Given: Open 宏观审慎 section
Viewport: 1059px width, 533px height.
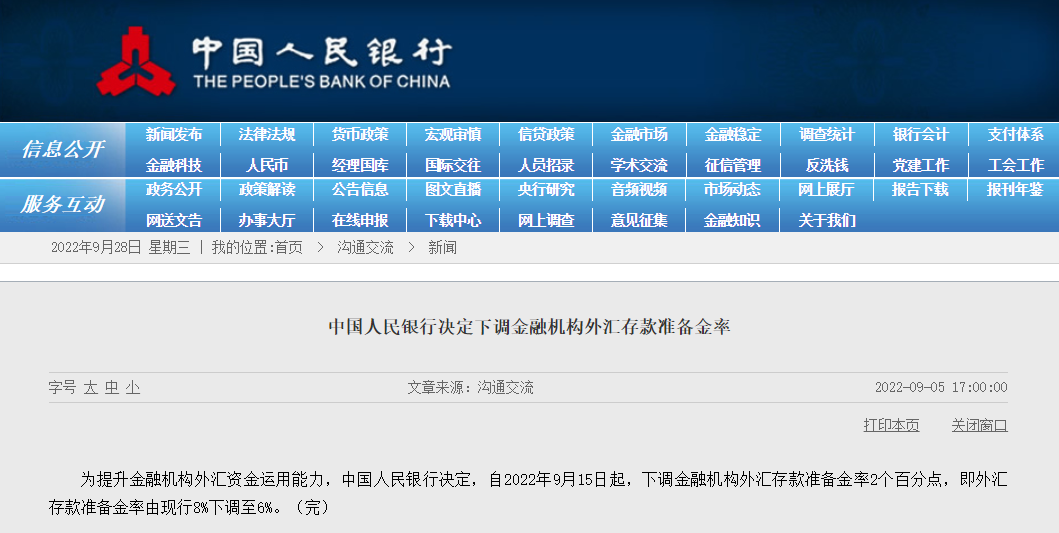Looking at the screenshot, I should 453,134.
